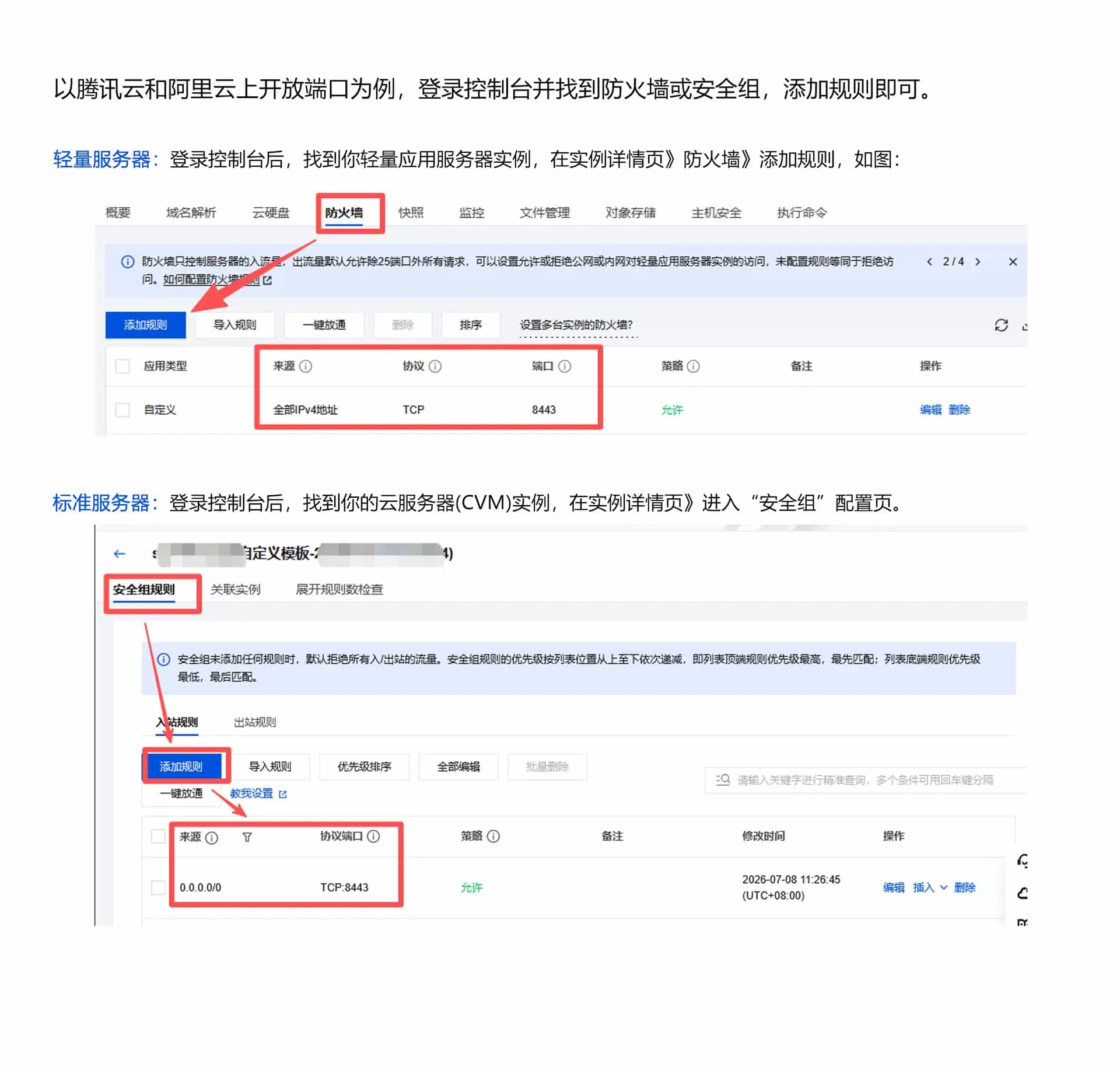
Task: Click the info icon in the firewall notice banner
Action: [x=127, y=261]
